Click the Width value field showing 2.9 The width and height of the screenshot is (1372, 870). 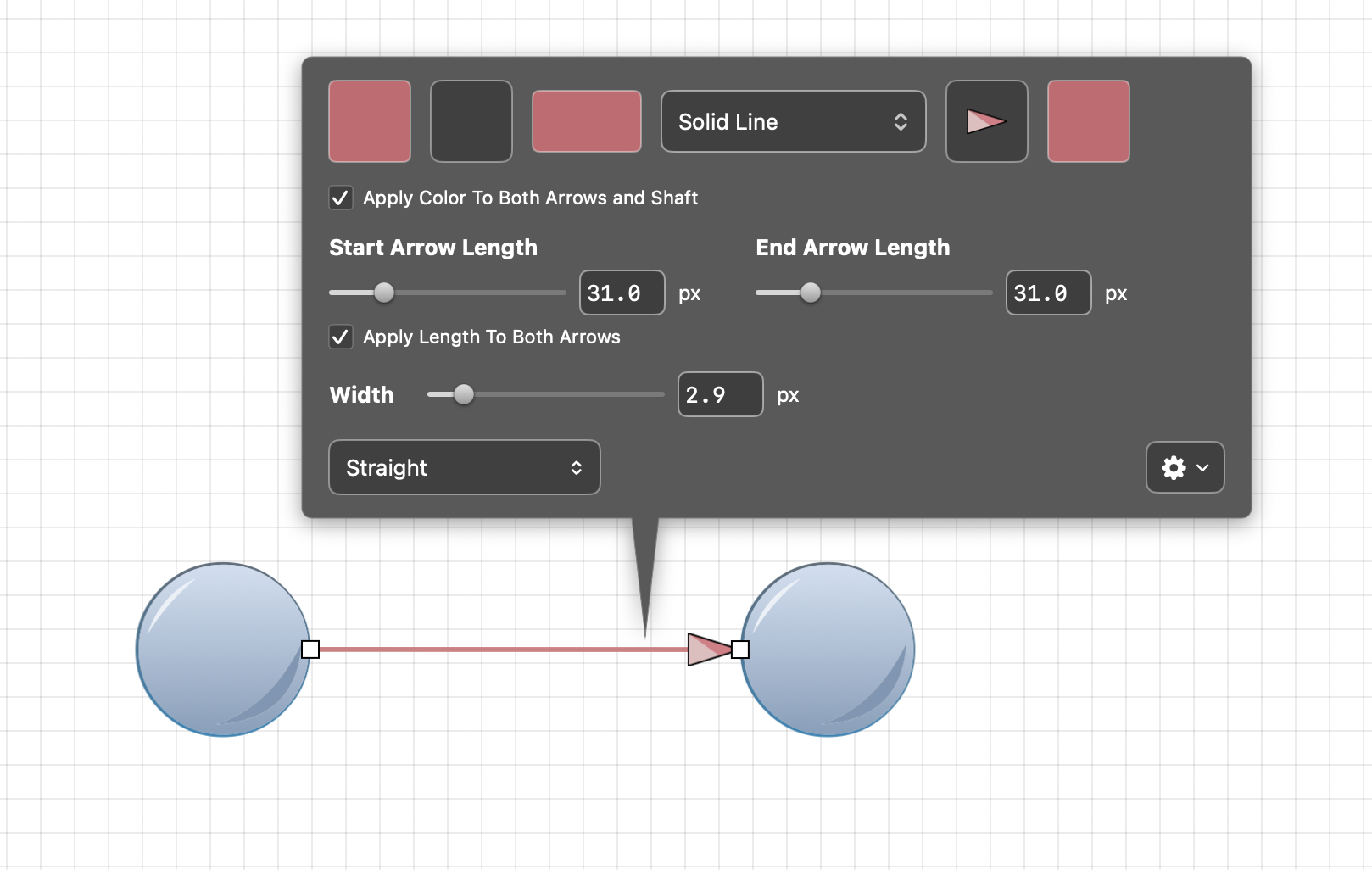720,395
